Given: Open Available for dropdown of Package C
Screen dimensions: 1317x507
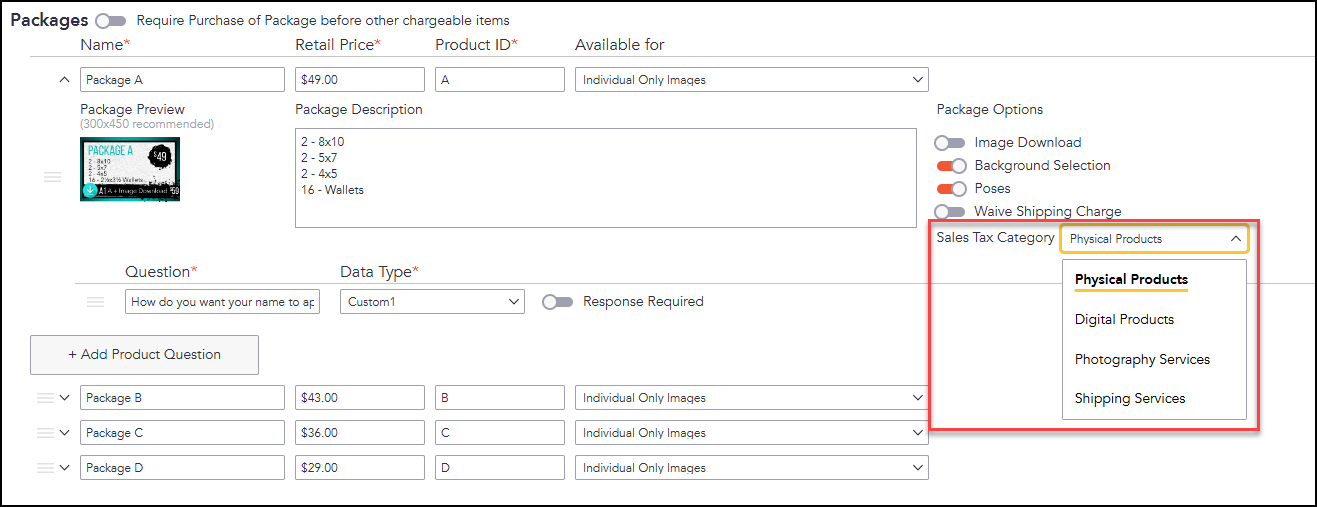Looking at the screenshot, I should tap(751, 433).
